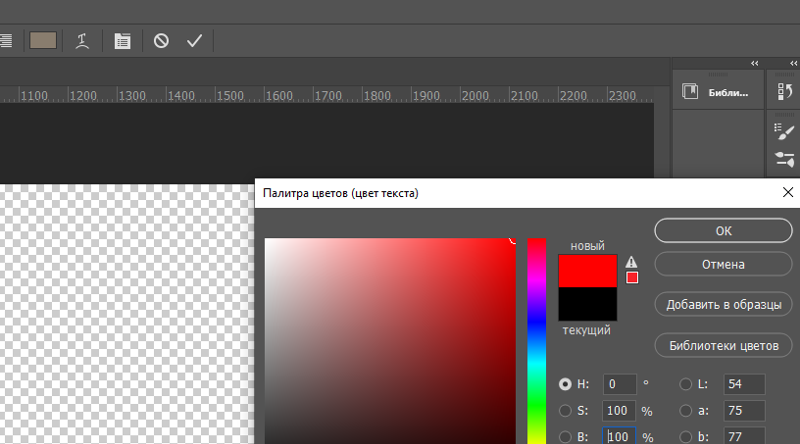Close the Палитра цветов dialog

(x=788, y=192)
